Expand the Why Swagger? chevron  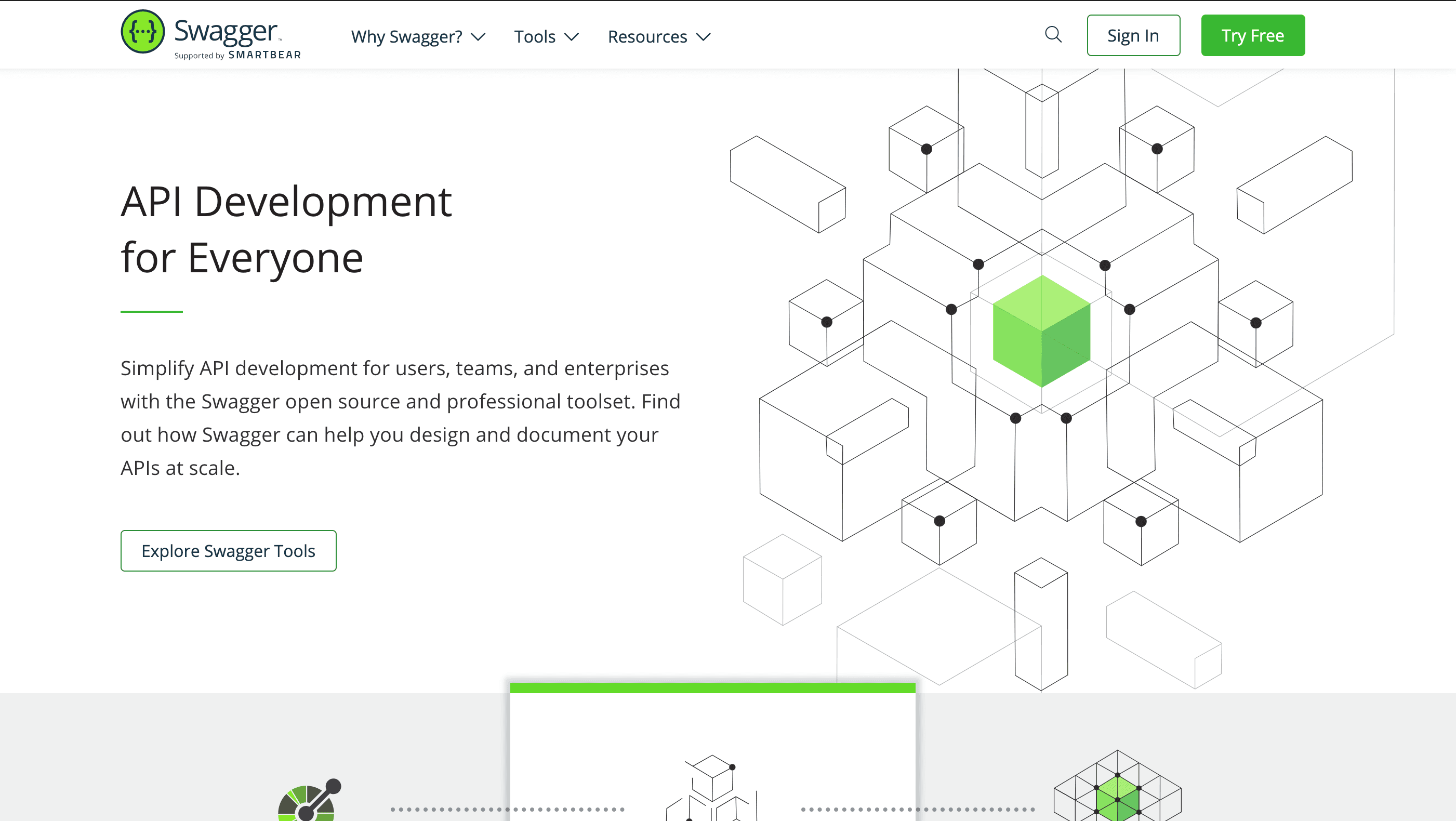[478, 37]
